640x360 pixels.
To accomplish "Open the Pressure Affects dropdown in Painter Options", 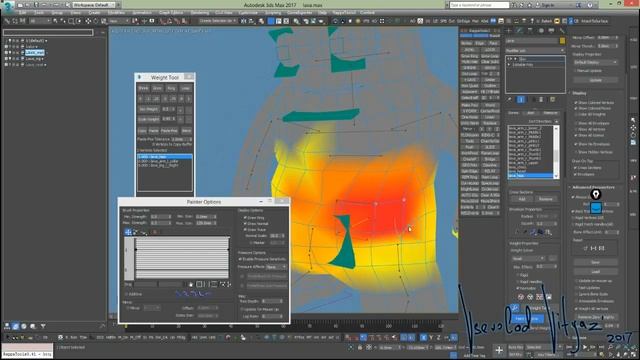I will click(x=276, y=267).
